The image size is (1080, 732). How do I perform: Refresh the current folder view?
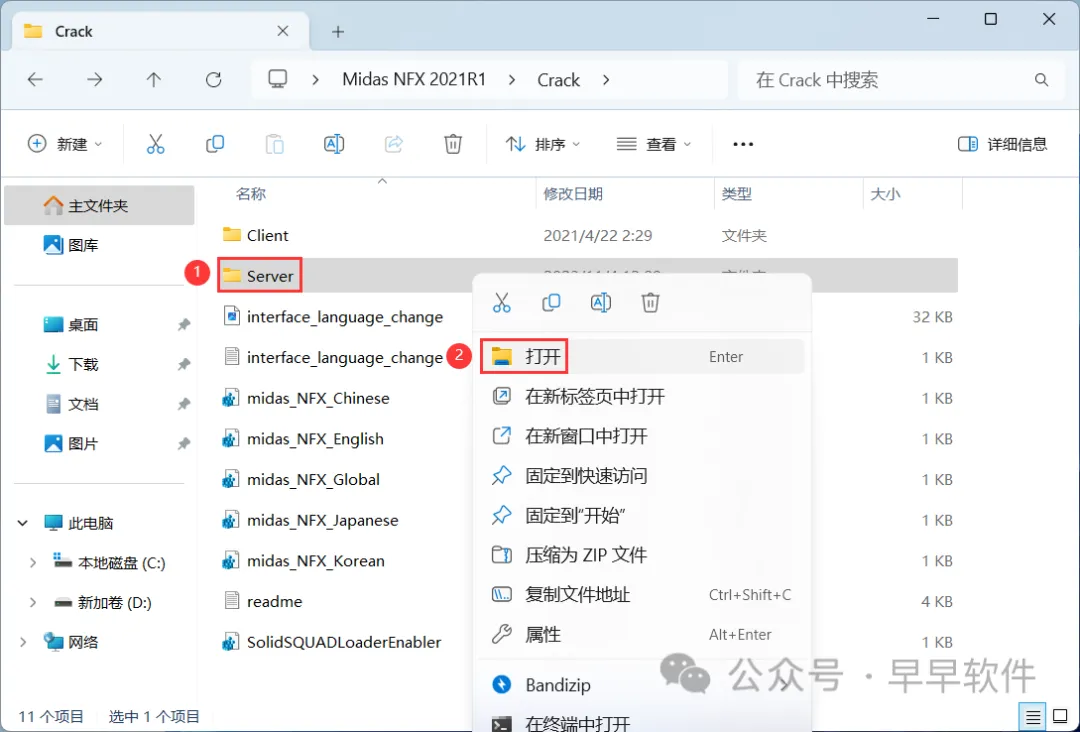(214, 80)
